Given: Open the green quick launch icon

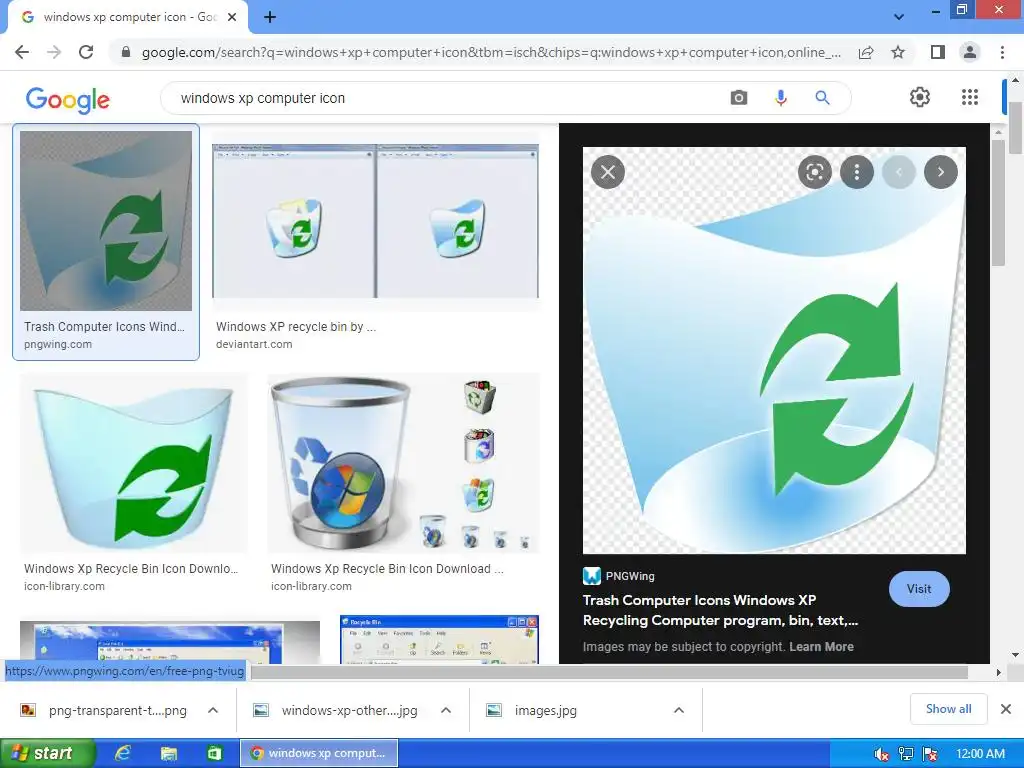Looking at the screenshot, I should click(x=214, y=754).
